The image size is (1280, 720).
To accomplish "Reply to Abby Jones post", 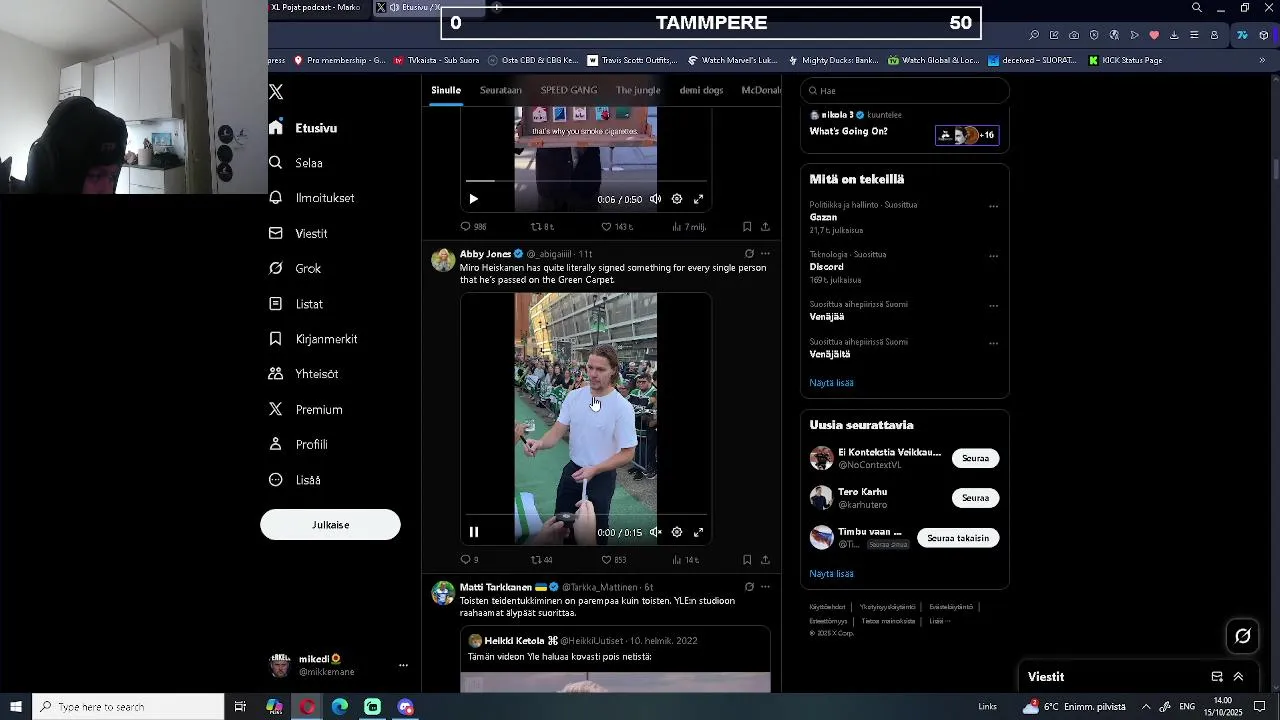I will coord(469,560).
